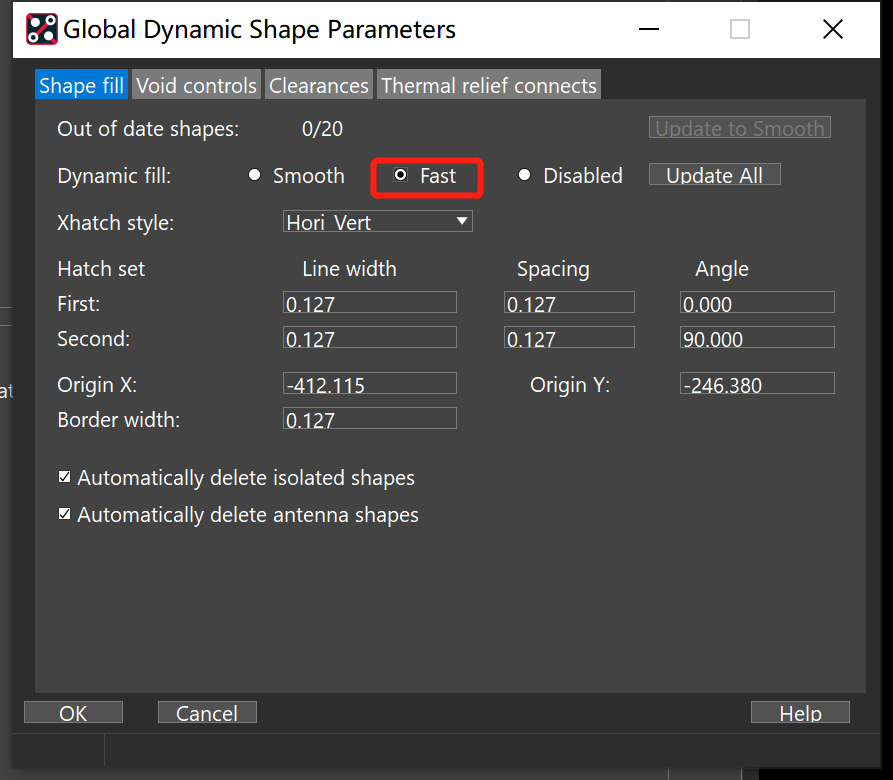Image resolution: width=893 pixels, height=780 pixels.
Task: Click the Origin X input field
Action: [370, 384]
